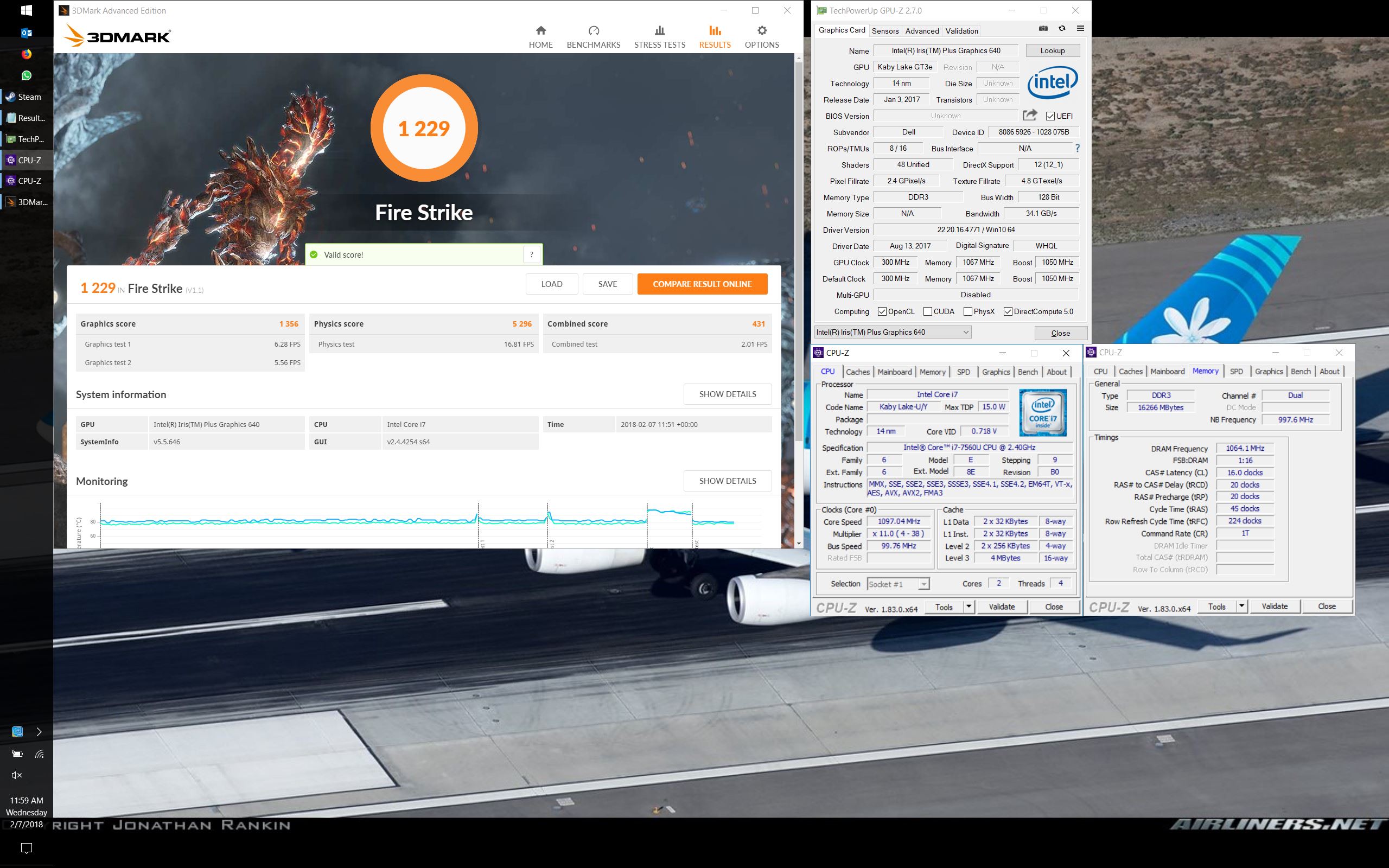Click the Bus Interface question mark icon
The image size is (1389, 868).
(1078, 149)
